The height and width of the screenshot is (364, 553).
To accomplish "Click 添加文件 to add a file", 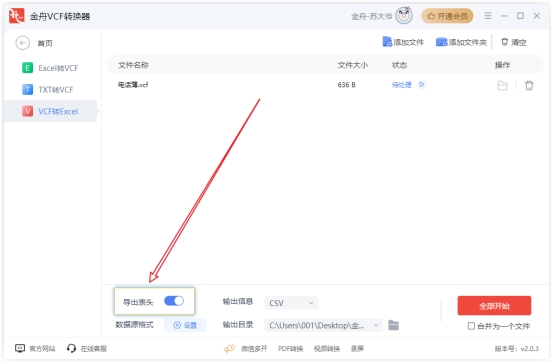I will tap(403, 42).
